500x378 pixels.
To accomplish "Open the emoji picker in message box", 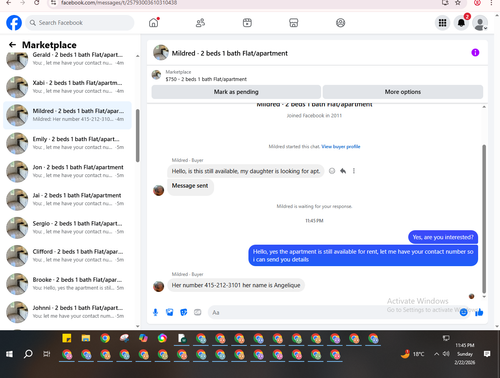I will pos(463,312).
